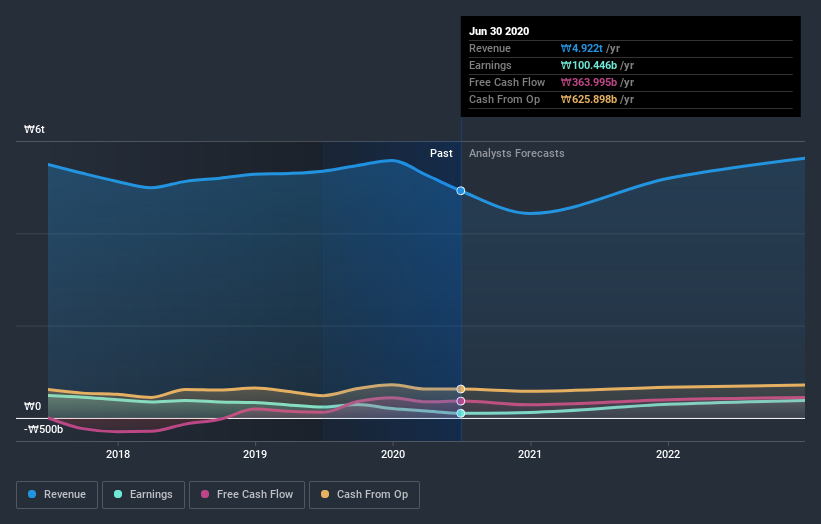Select the 2018 x-axis label
Image resolution: width=821 pixels, height=524 pixels.
(118, 454)
